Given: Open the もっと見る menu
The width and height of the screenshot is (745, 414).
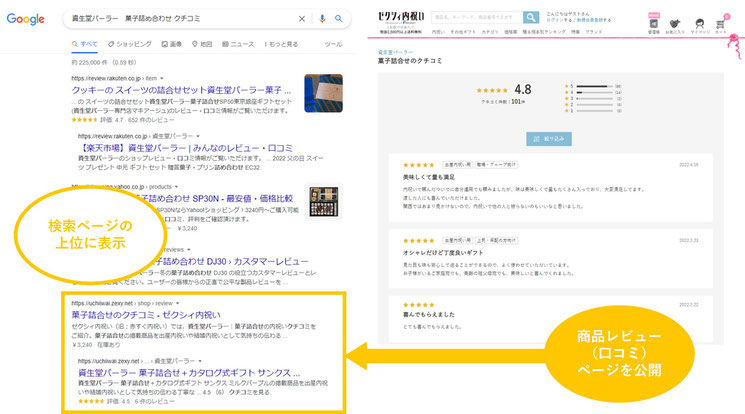Looking at the screenshot, I should 281,44.
